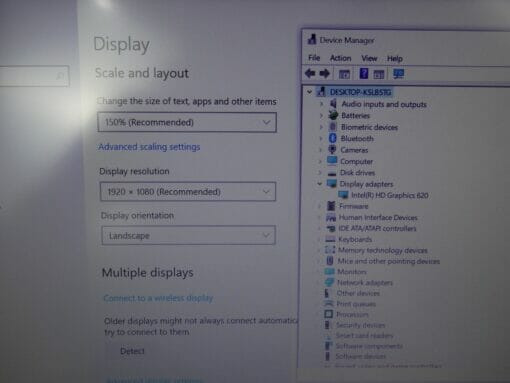The width and height of the screenshot is (510, 383).
Task: Select the Human Interface Devices icon
Action: coord(331,217)
